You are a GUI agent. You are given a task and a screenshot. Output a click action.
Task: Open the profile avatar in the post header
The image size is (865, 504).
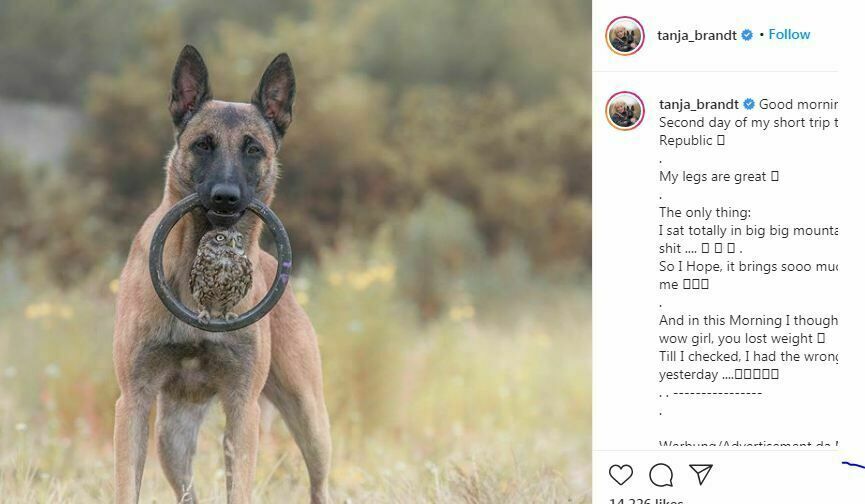click(x=625, y=36)
